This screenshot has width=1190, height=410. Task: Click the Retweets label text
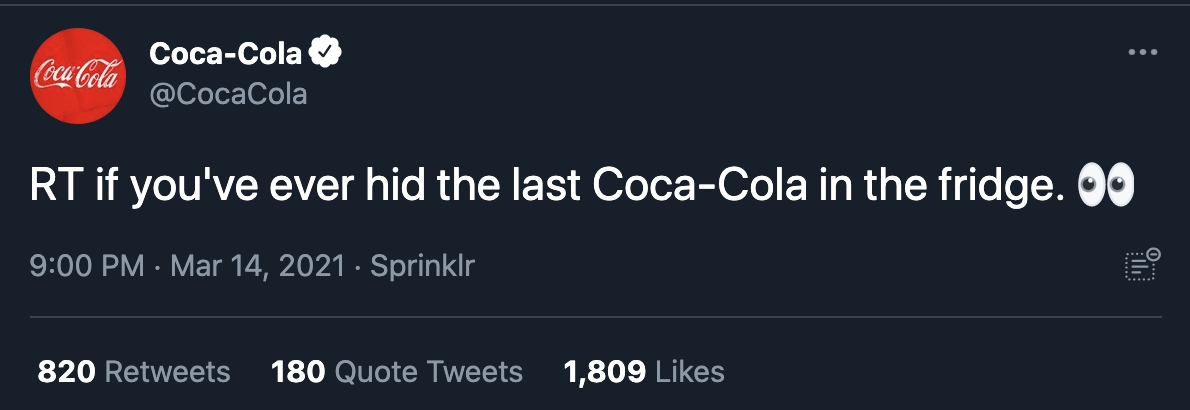pyautogui.click(x=167, y=373)
